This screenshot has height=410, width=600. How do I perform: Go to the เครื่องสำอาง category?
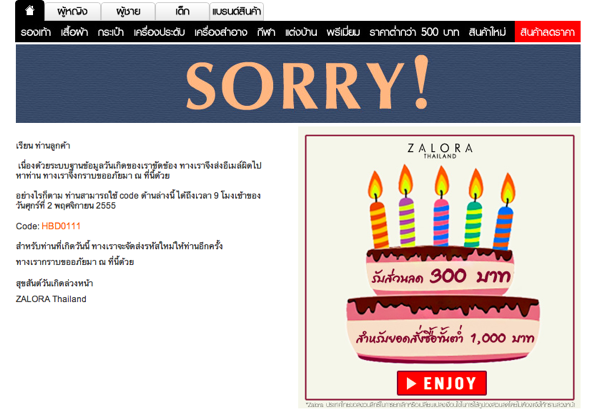220,32
